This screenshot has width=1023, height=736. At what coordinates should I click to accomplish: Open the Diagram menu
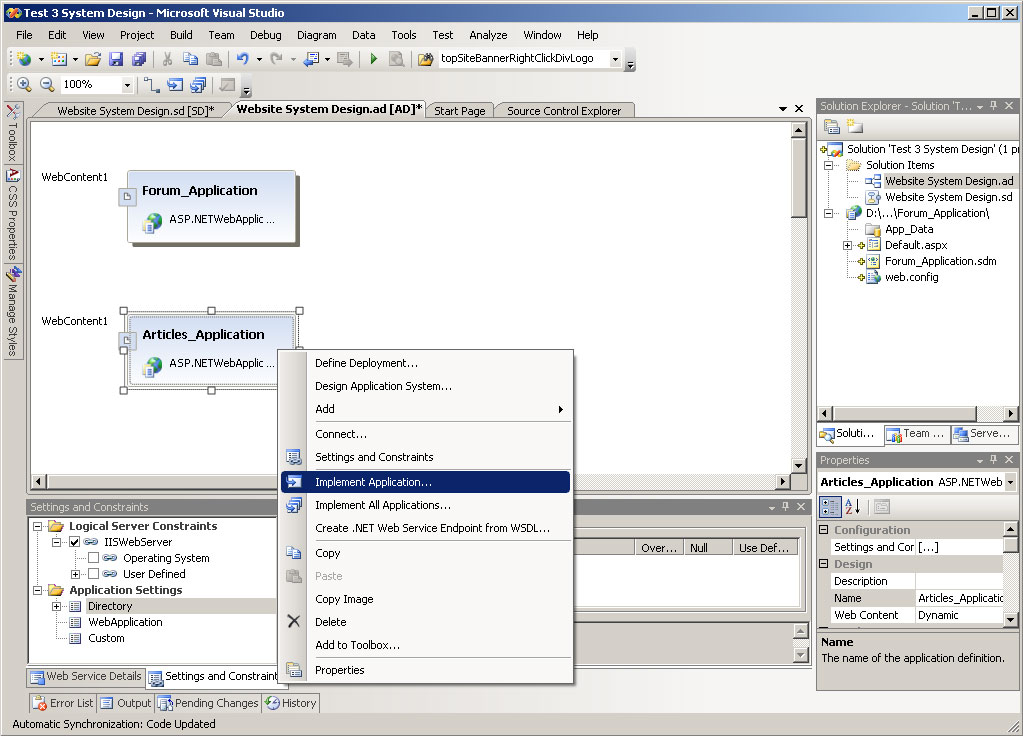tap(316, 35)
